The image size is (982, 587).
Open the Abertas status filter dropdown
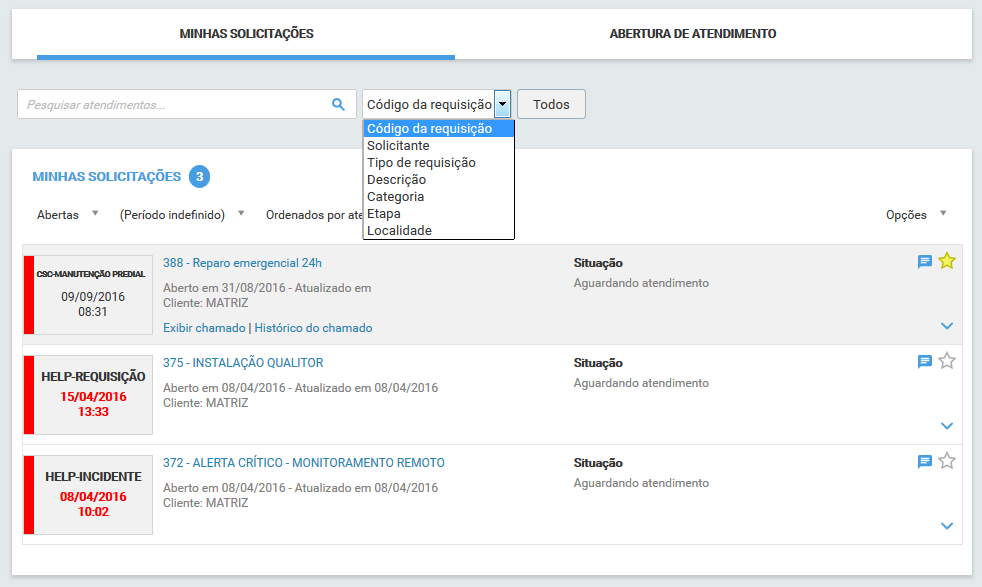pos(67,214)
